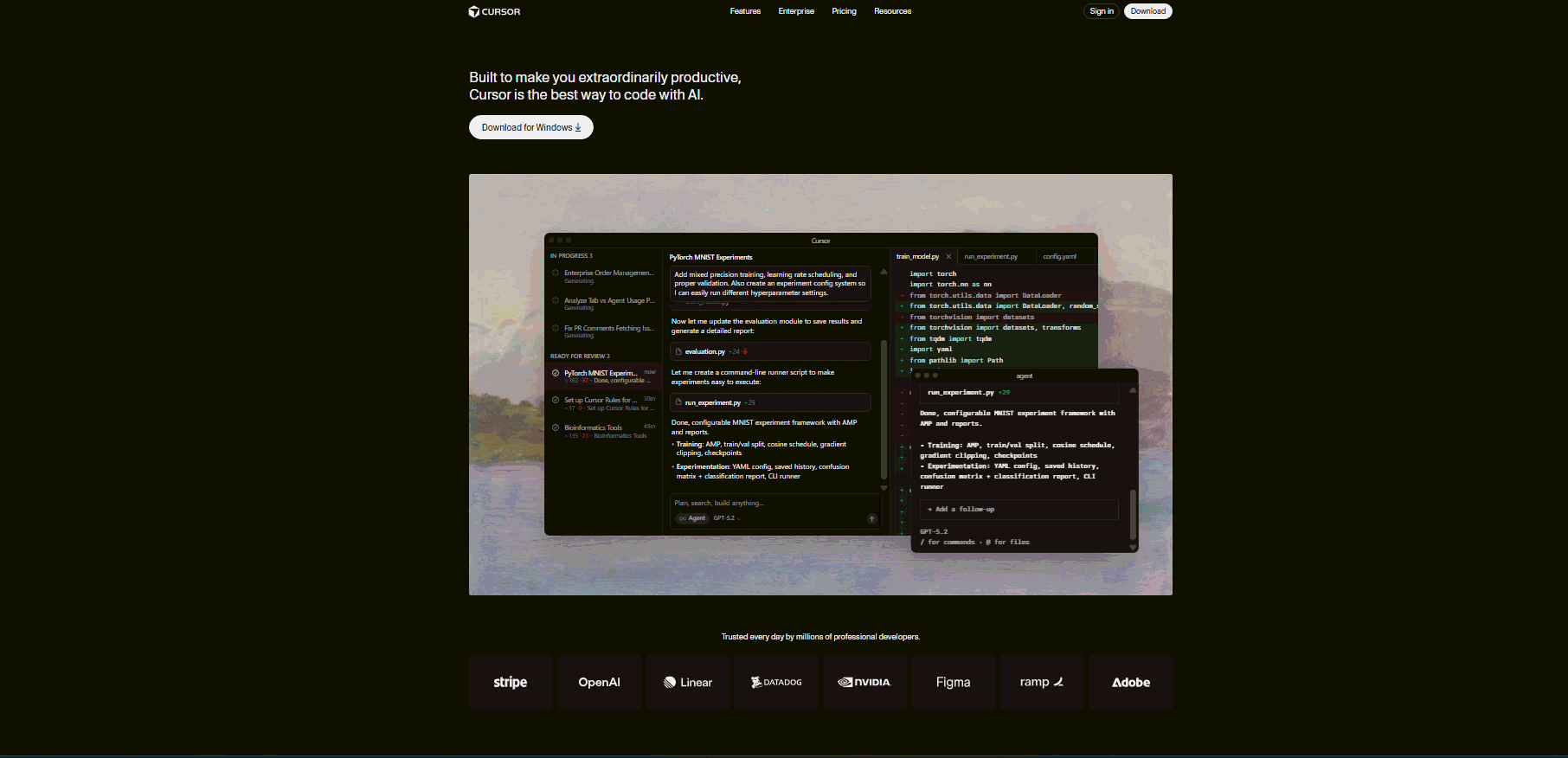Click the Stripe logo
This screenshot has width=1568, height=758.
point(511,682)
